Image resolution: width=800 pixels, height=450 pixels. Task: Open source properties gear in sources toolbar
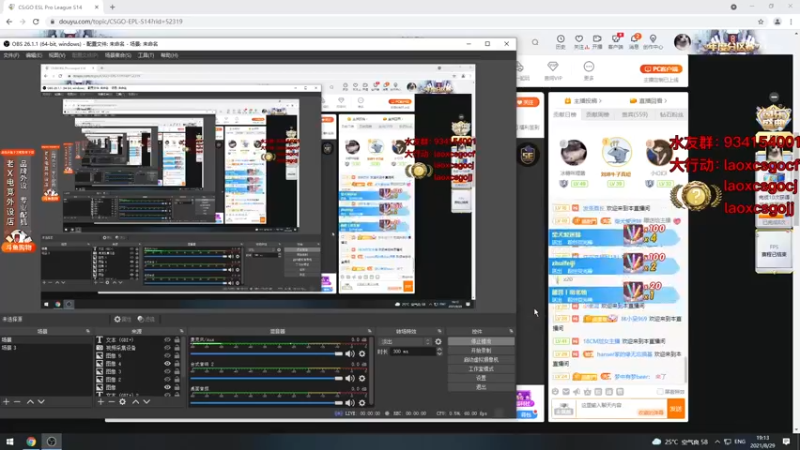[122, 402]
